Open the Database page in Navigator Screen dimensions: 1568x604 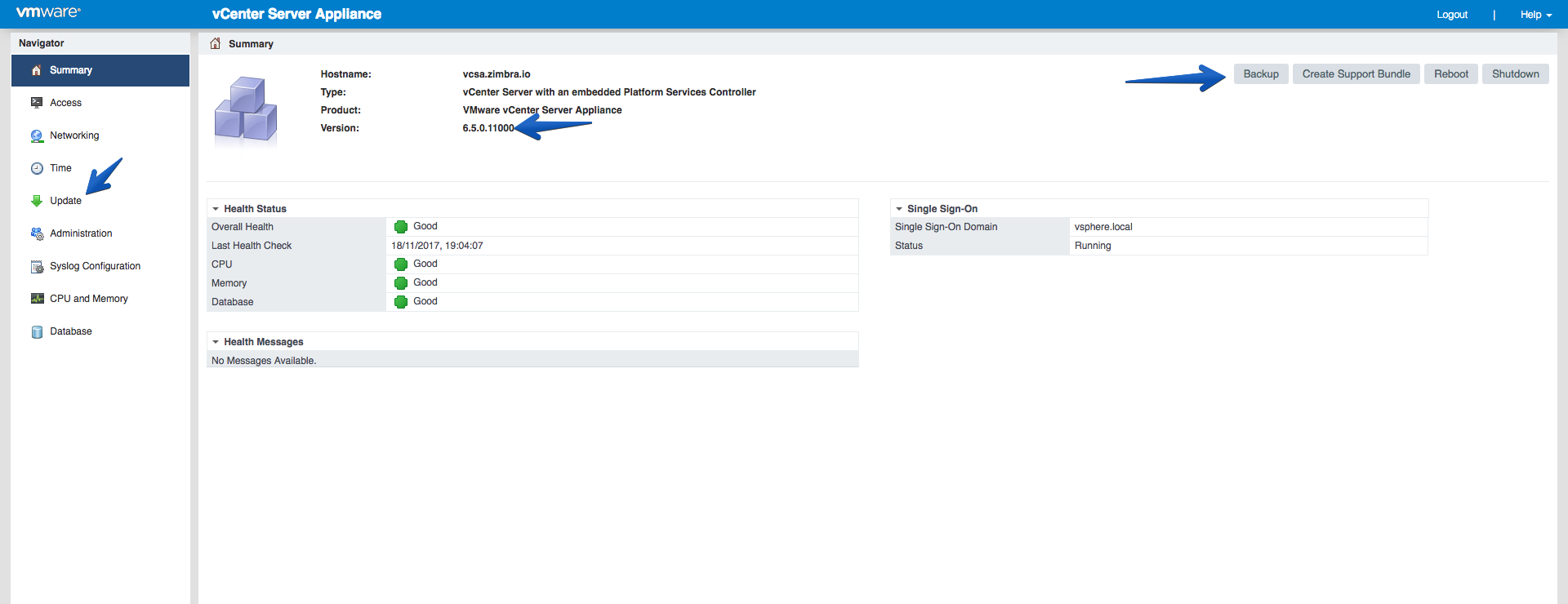click(x=100, y=331)
